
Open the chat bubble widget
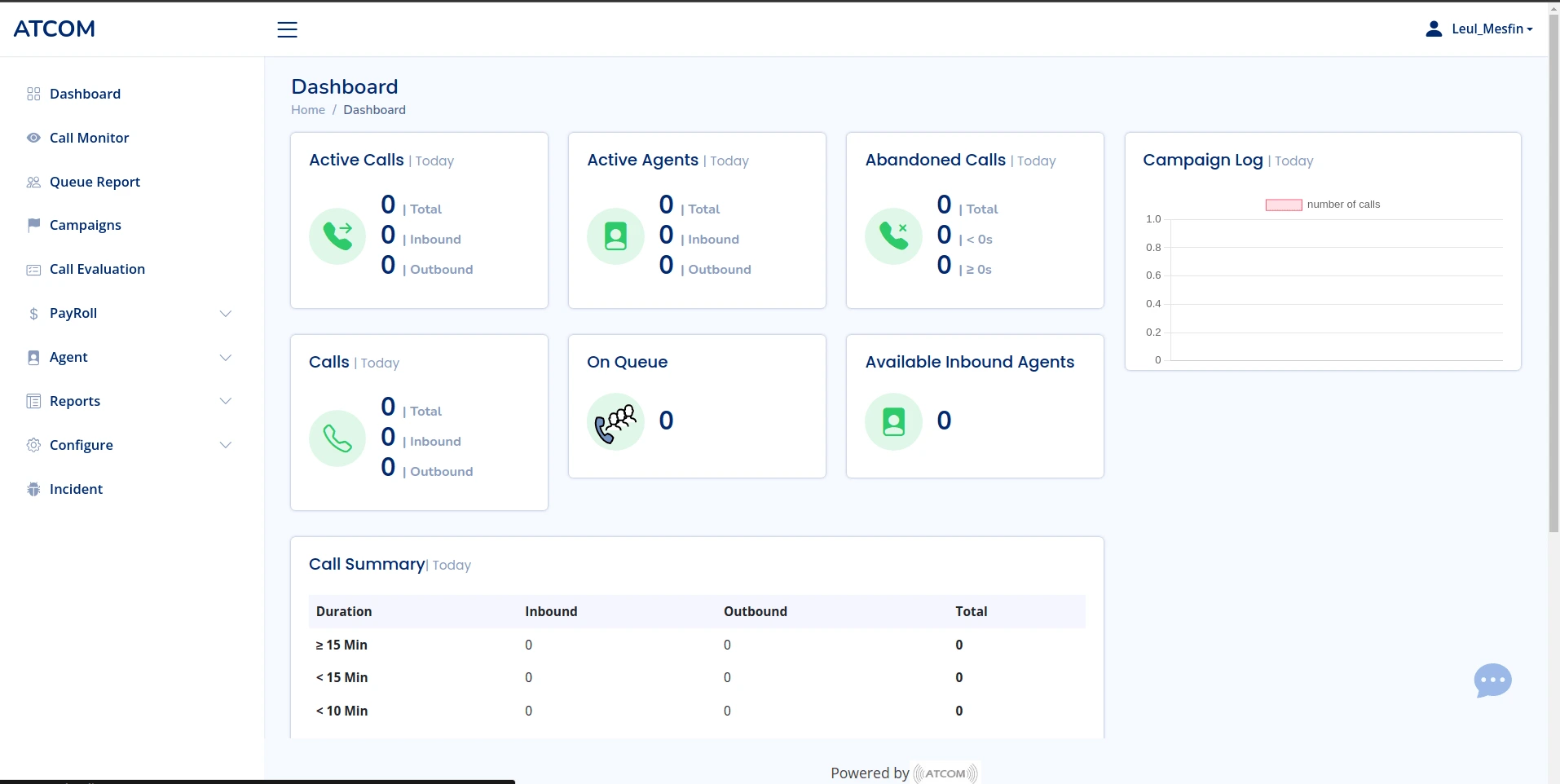tap(1492, 680)
